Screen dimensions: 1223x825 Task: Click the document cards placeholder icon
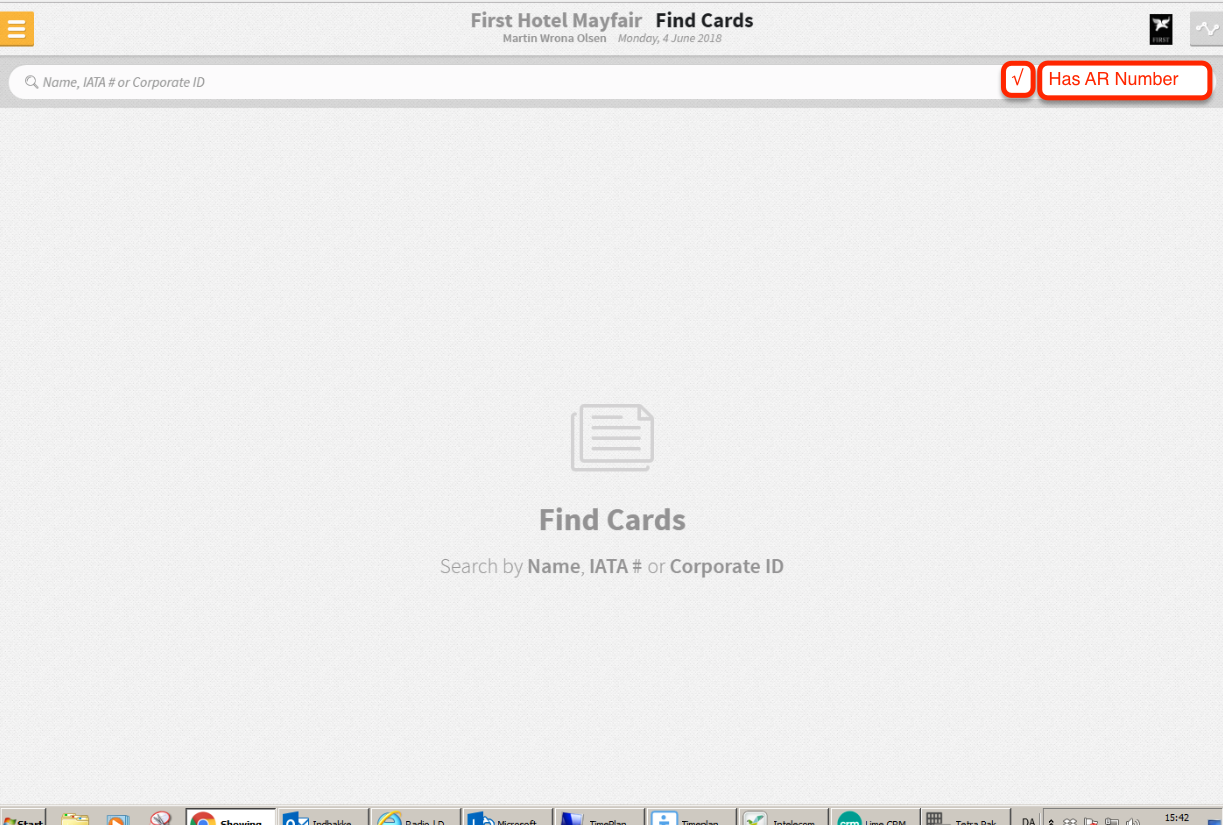tap(612, 437)
